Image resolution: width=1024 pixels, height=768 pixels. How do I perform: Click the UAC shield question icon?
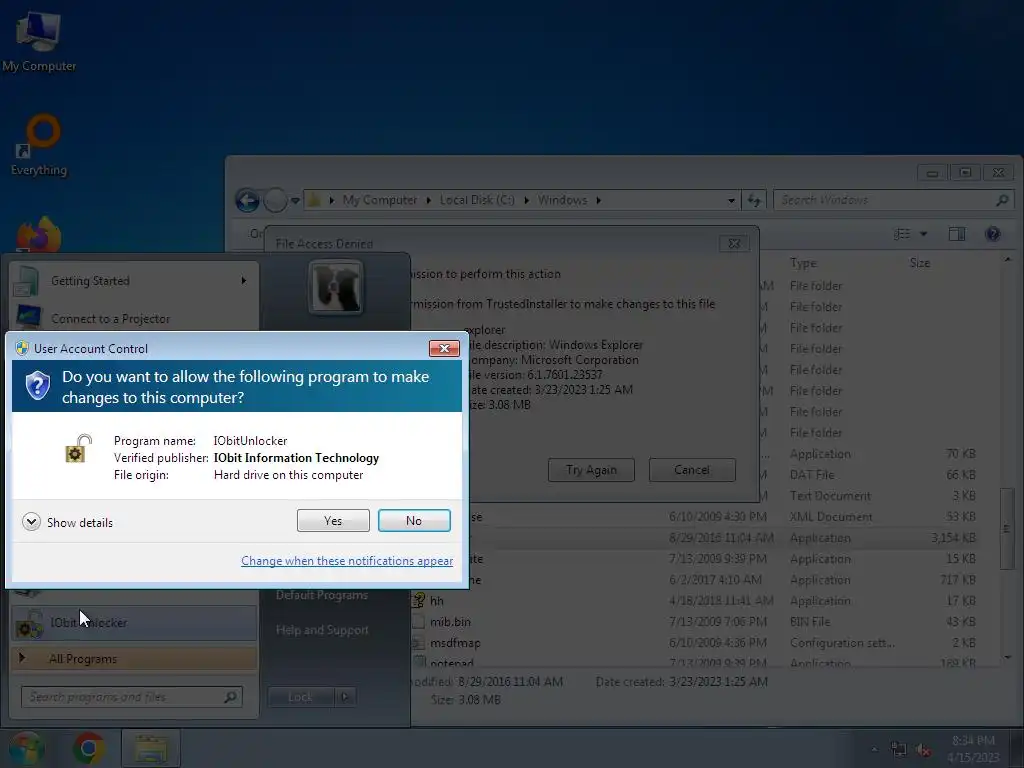[38, 386]
